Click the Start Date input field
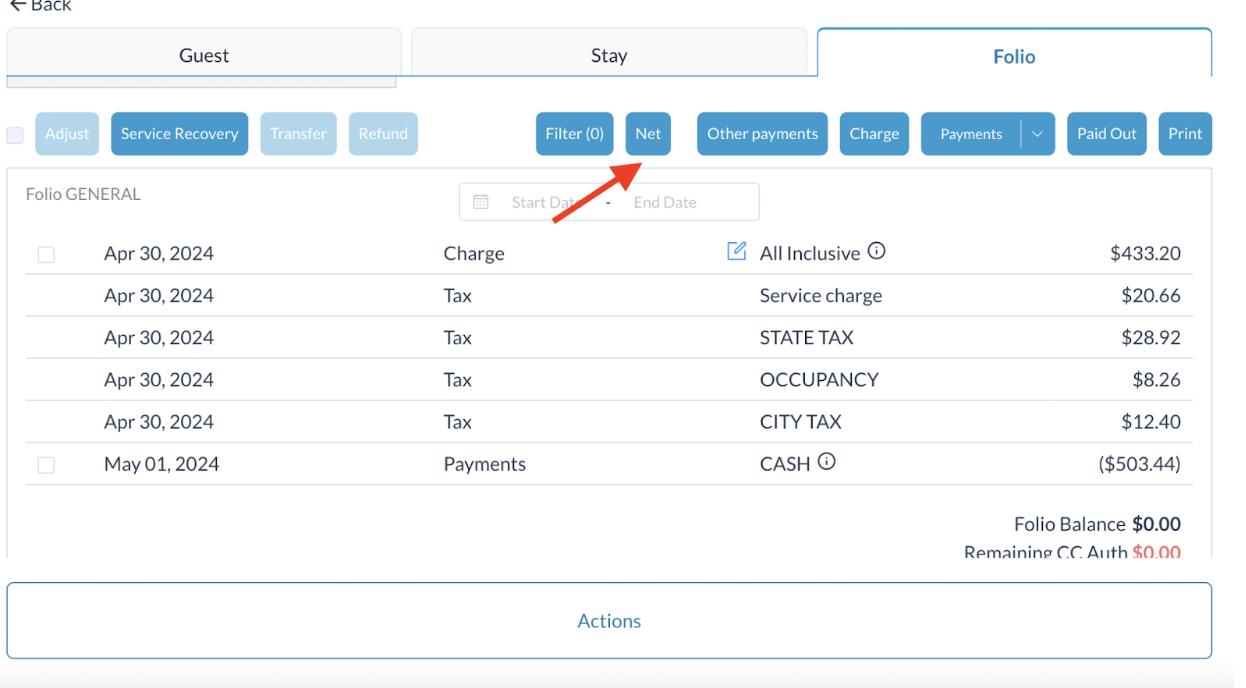The height and width of the screenshot is (688, 1246). click(x=545, y=202)
